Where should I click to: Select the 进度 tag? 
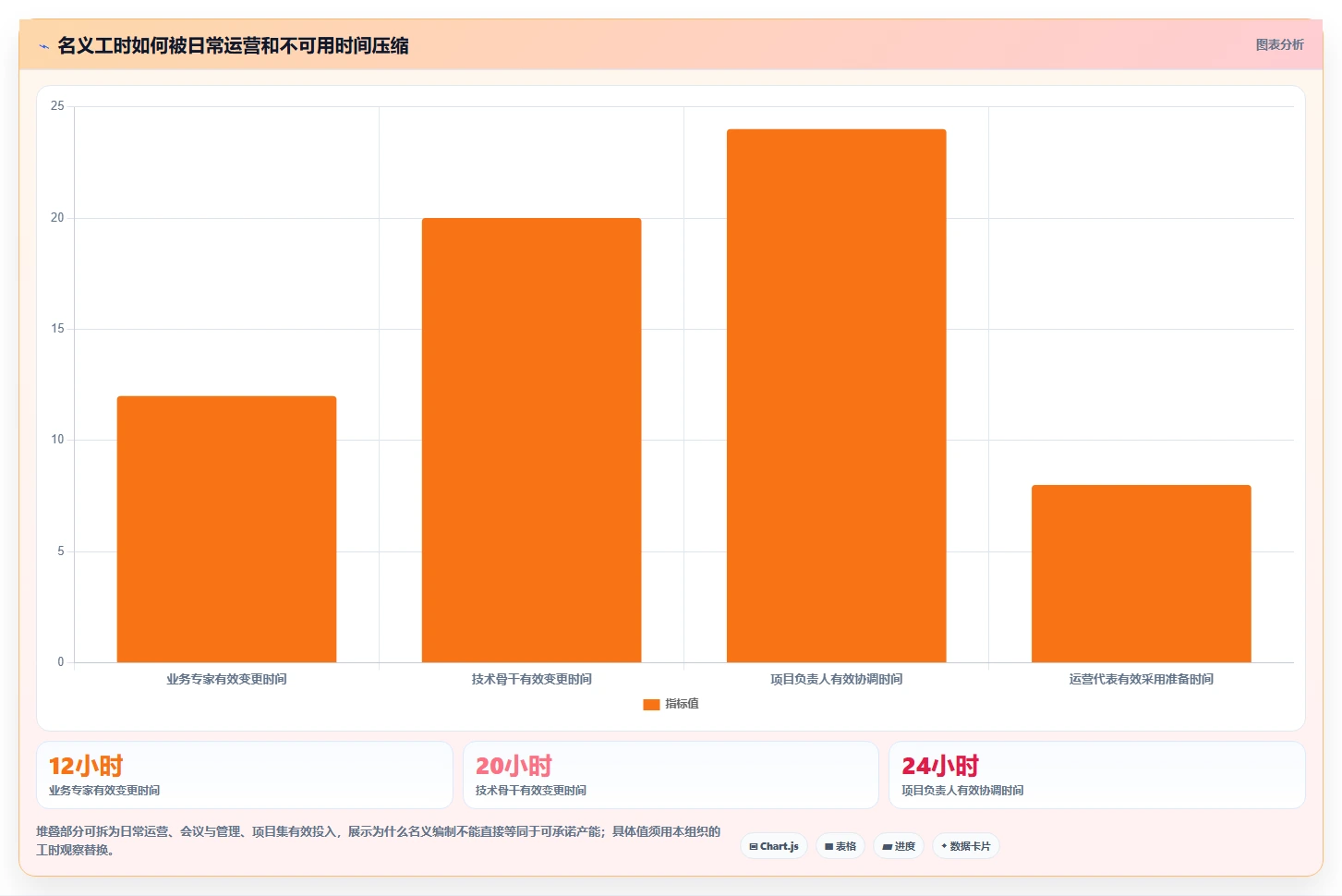tap(899, 846)
